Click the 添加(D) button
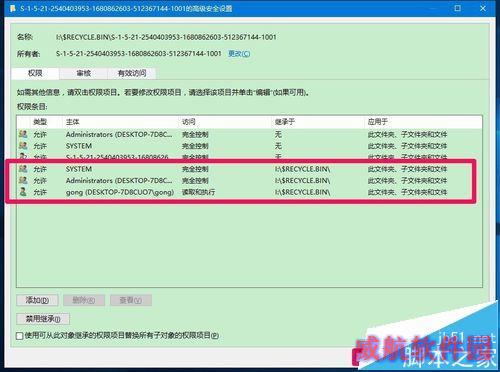This screenshot has width=500, height=372. pos(37,300)
